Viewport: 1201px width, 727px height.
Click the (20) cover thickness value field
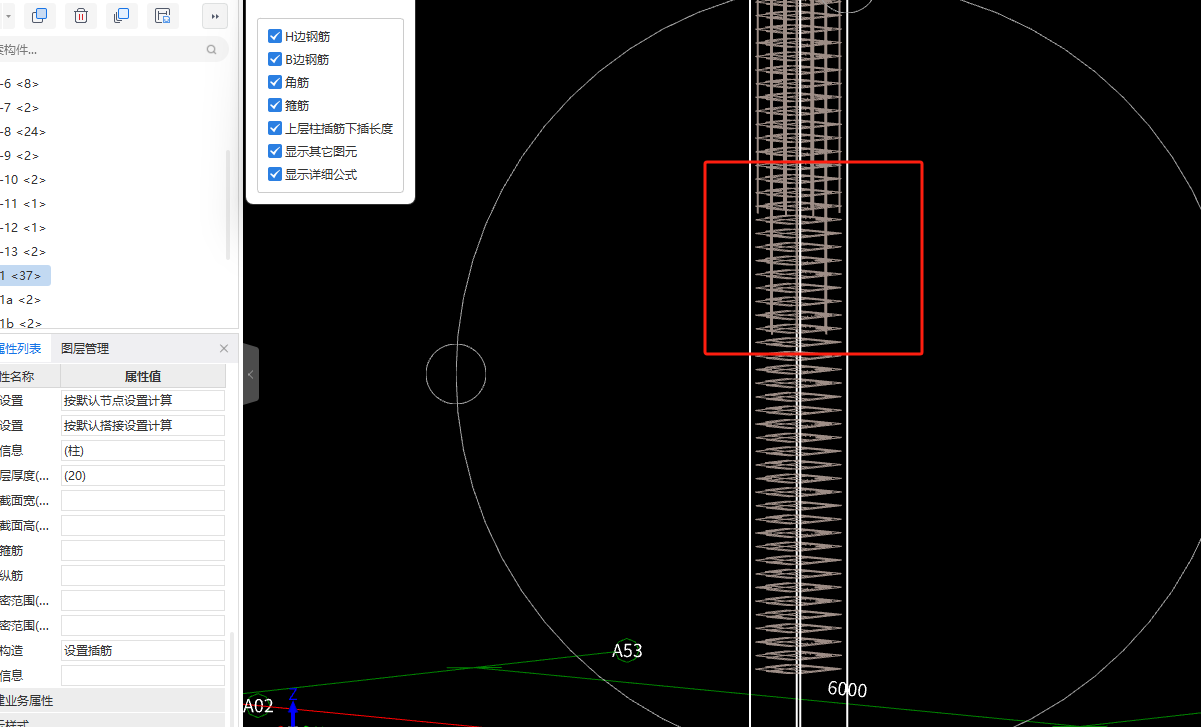(x=143, y=475)
